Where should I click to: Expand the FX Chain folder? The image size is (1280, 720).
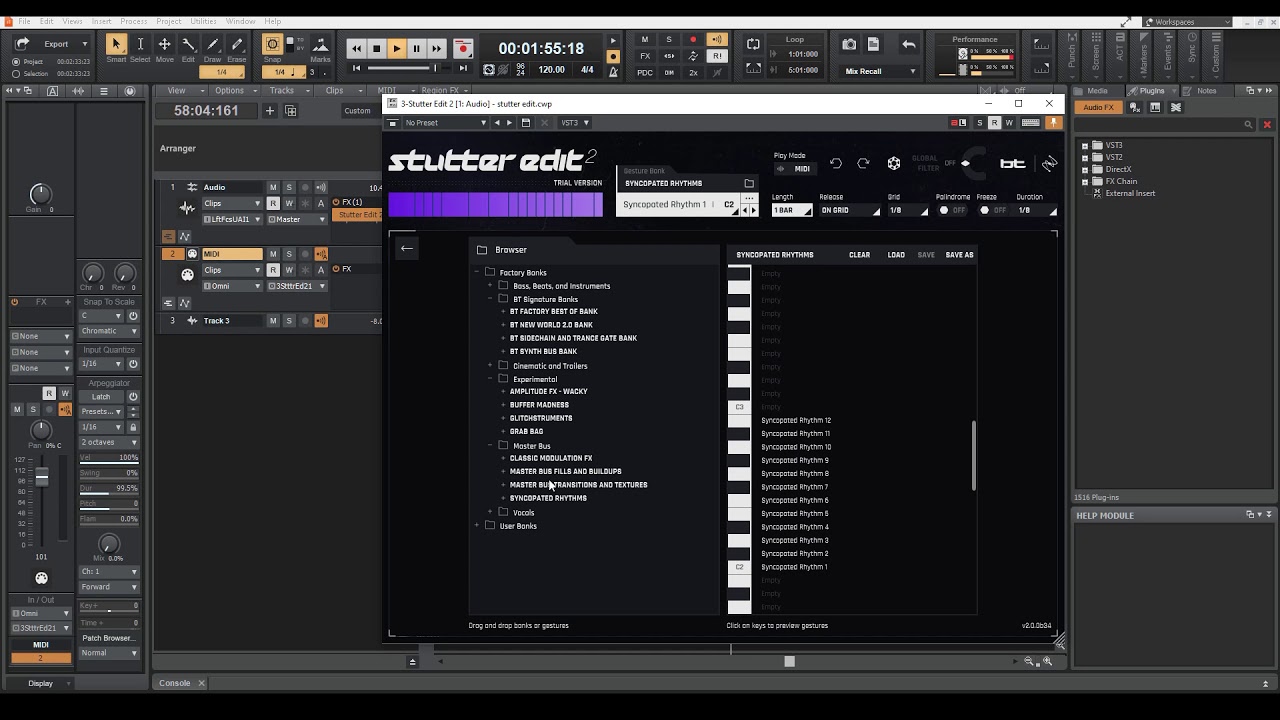1085,181
